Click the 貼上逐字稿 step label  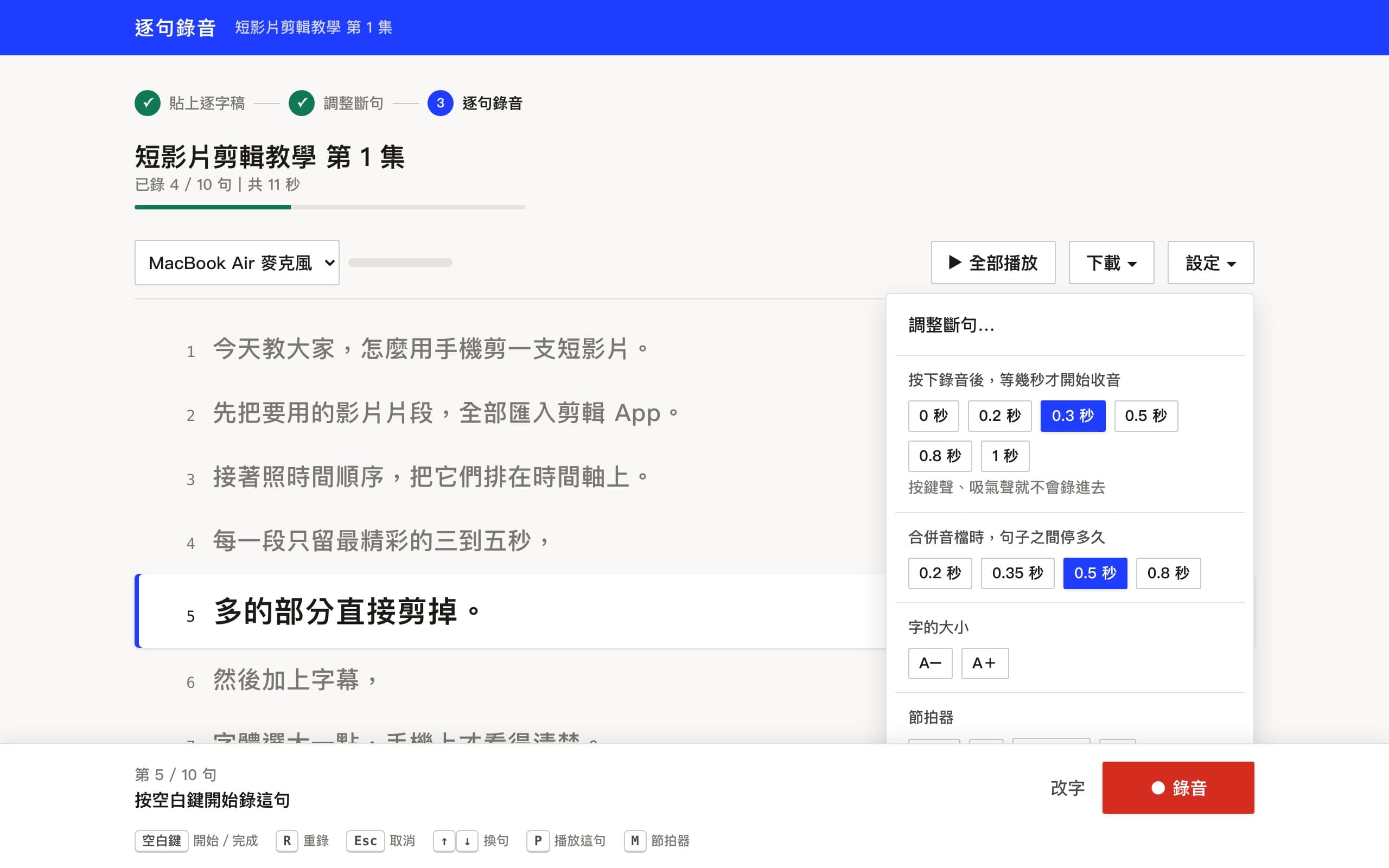coord(207,103)
